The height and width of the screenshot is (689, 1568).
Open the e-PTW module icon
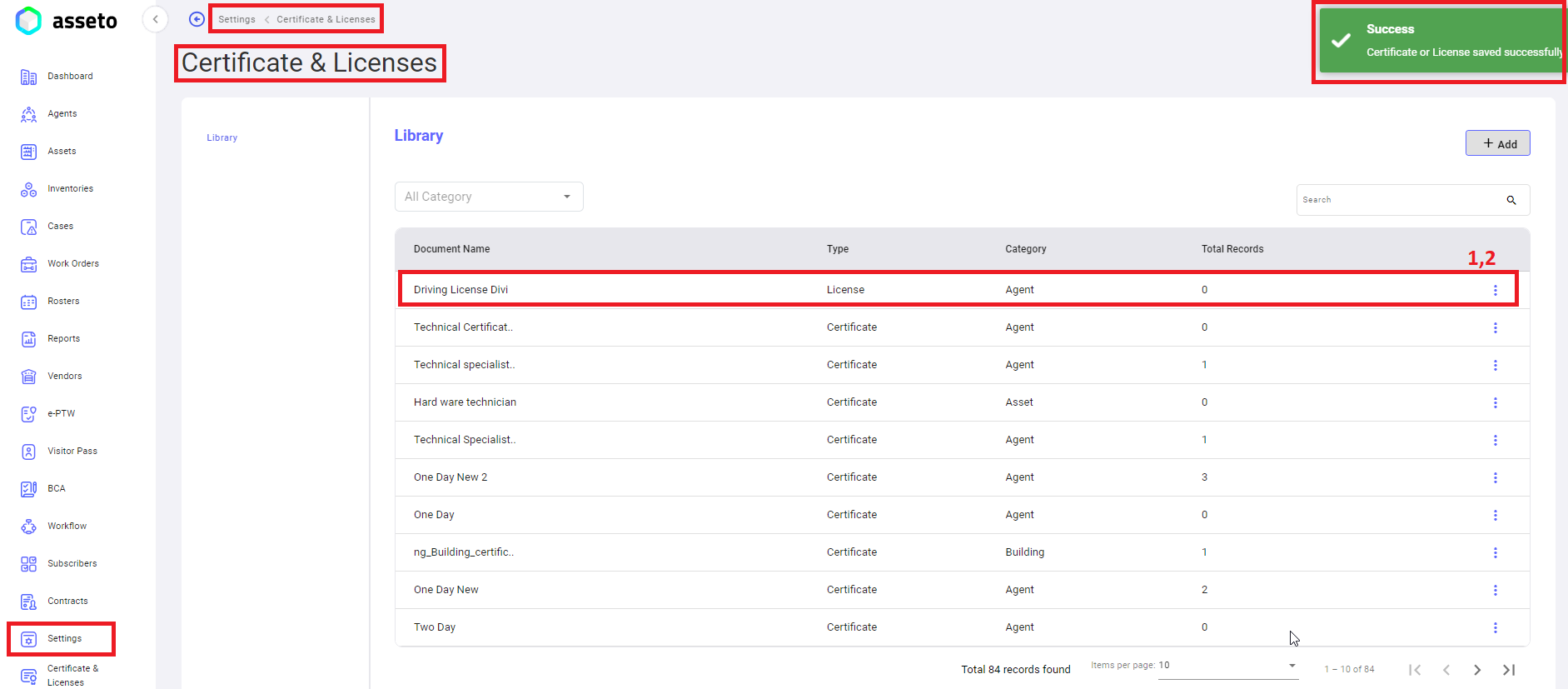(28, 414)
